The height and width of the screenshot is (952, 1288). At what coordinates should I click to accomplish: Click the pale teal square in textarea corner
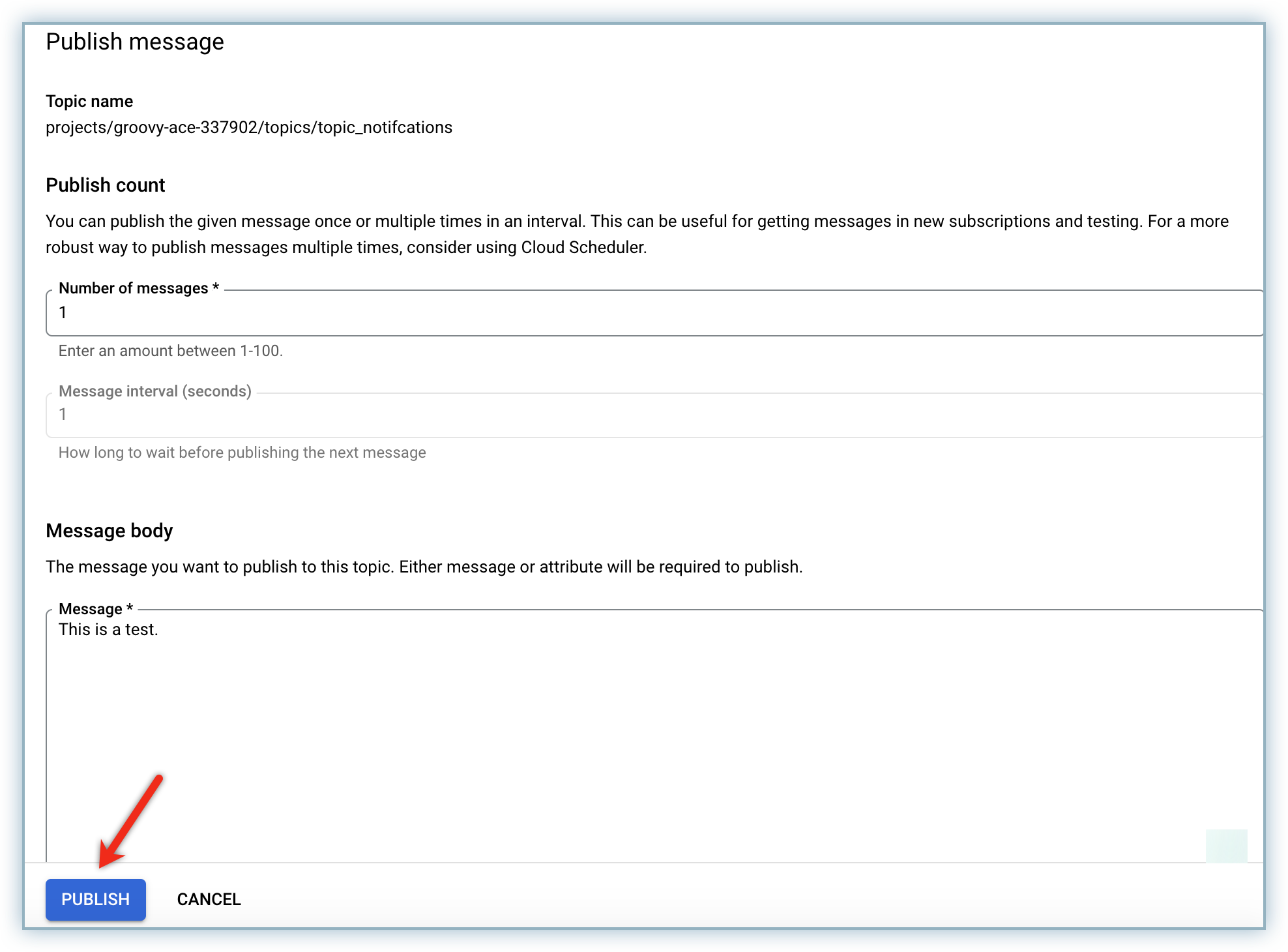coord(1226,846)
